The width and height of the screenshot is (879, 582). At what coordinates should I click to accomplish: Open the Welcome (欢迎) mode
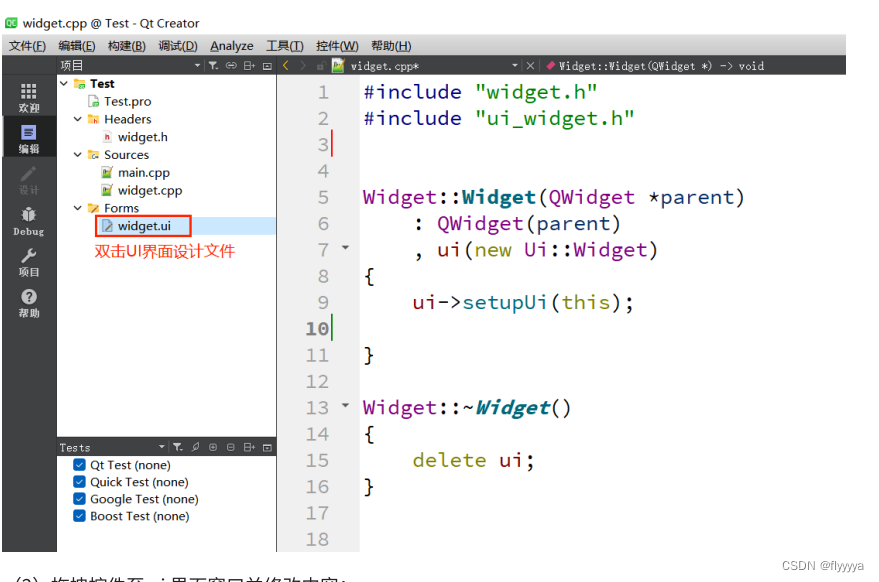pos(29,98)
